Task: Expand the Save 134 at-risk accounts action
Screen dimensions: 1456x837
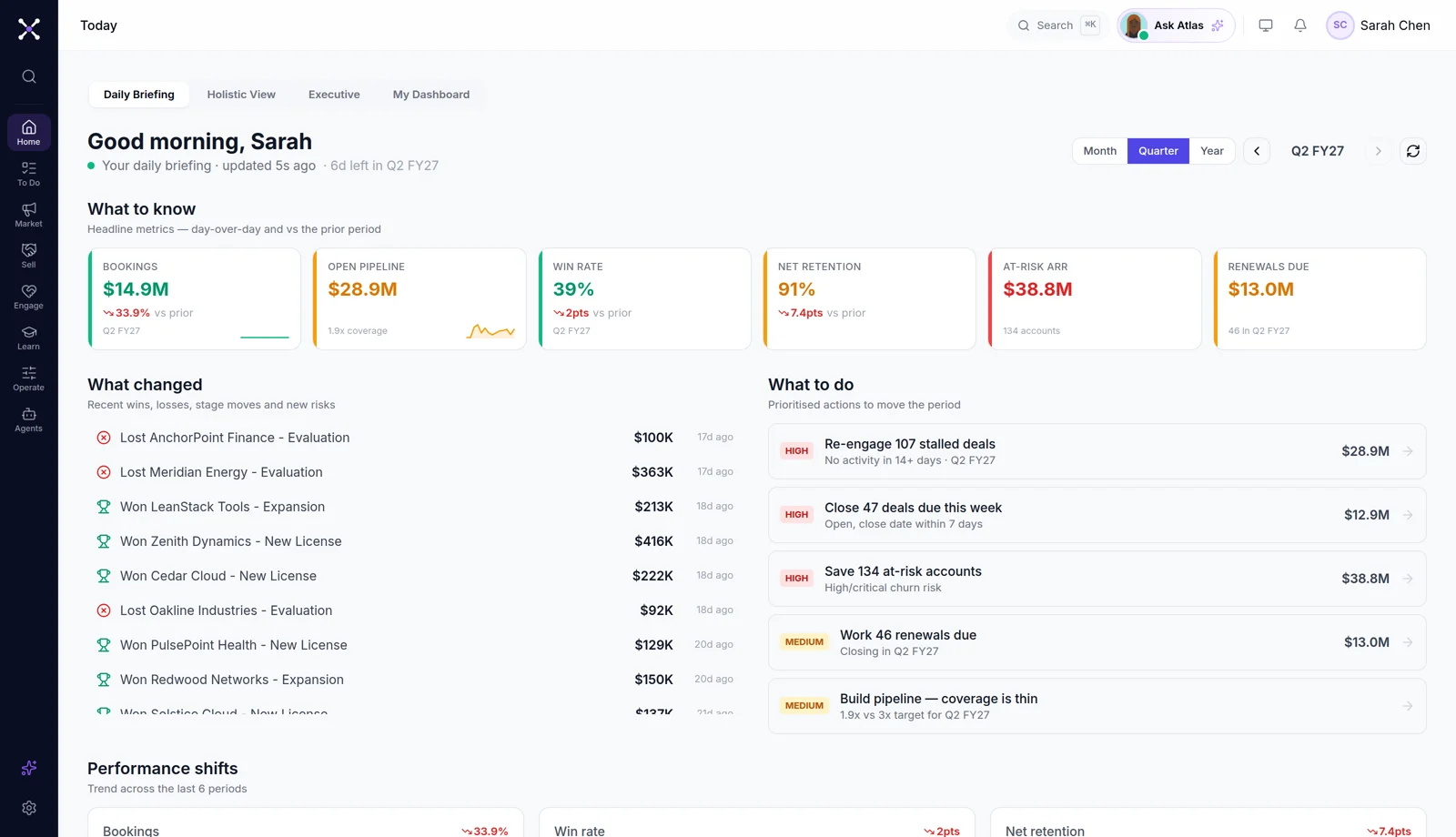Action: pos(1097,579)
